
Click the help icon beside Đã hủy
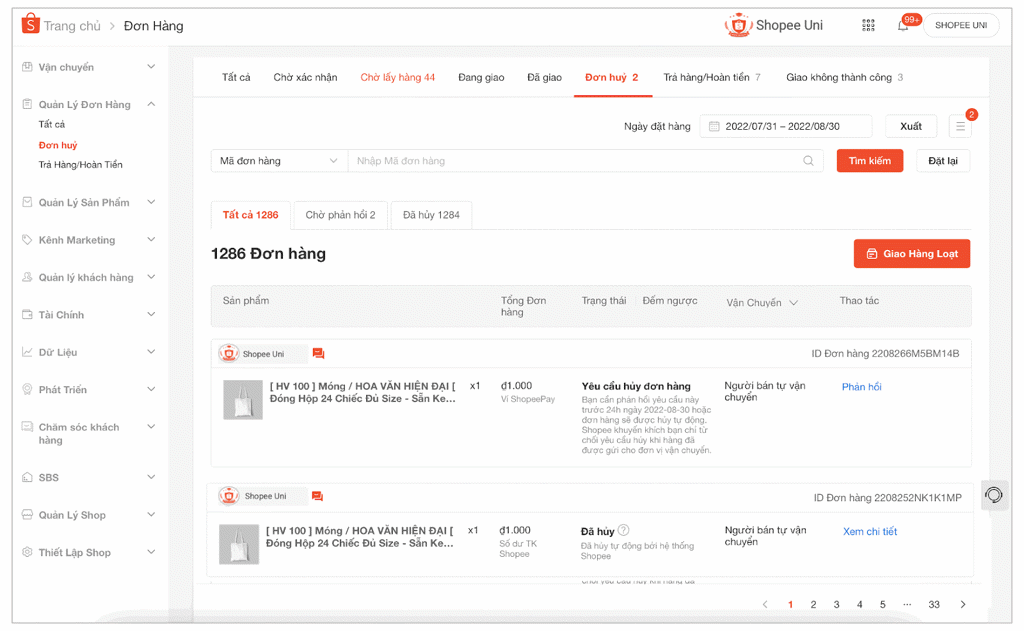point(623,530)
